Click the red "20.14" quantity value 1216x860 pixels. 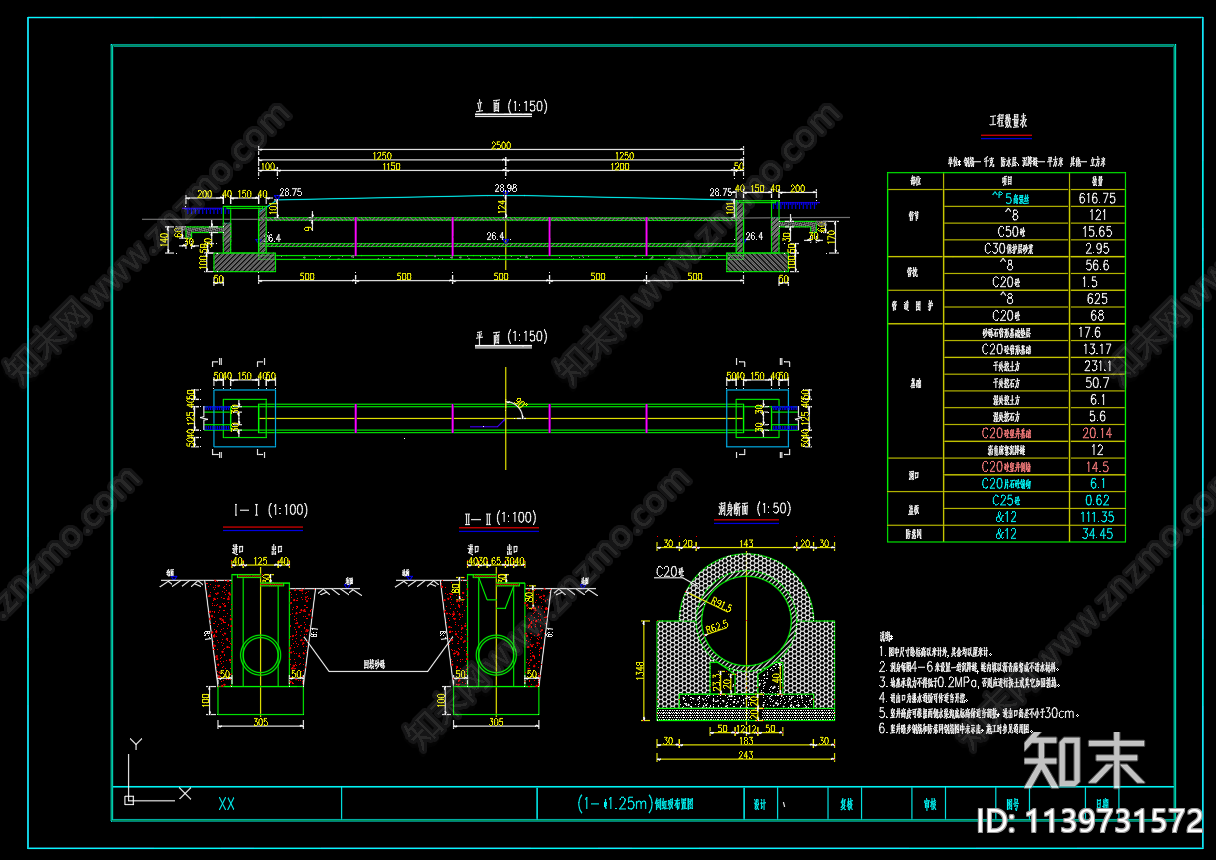click(1097, 433)
